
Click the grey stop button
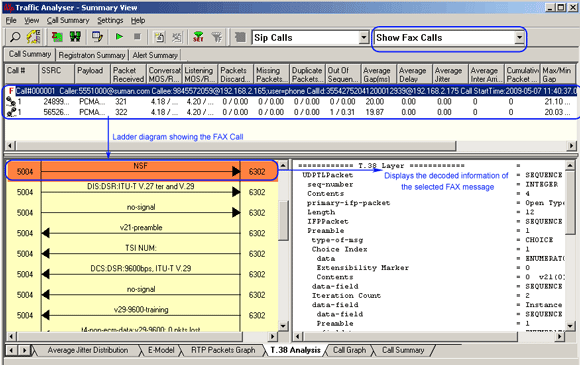(x=137, y=37)
